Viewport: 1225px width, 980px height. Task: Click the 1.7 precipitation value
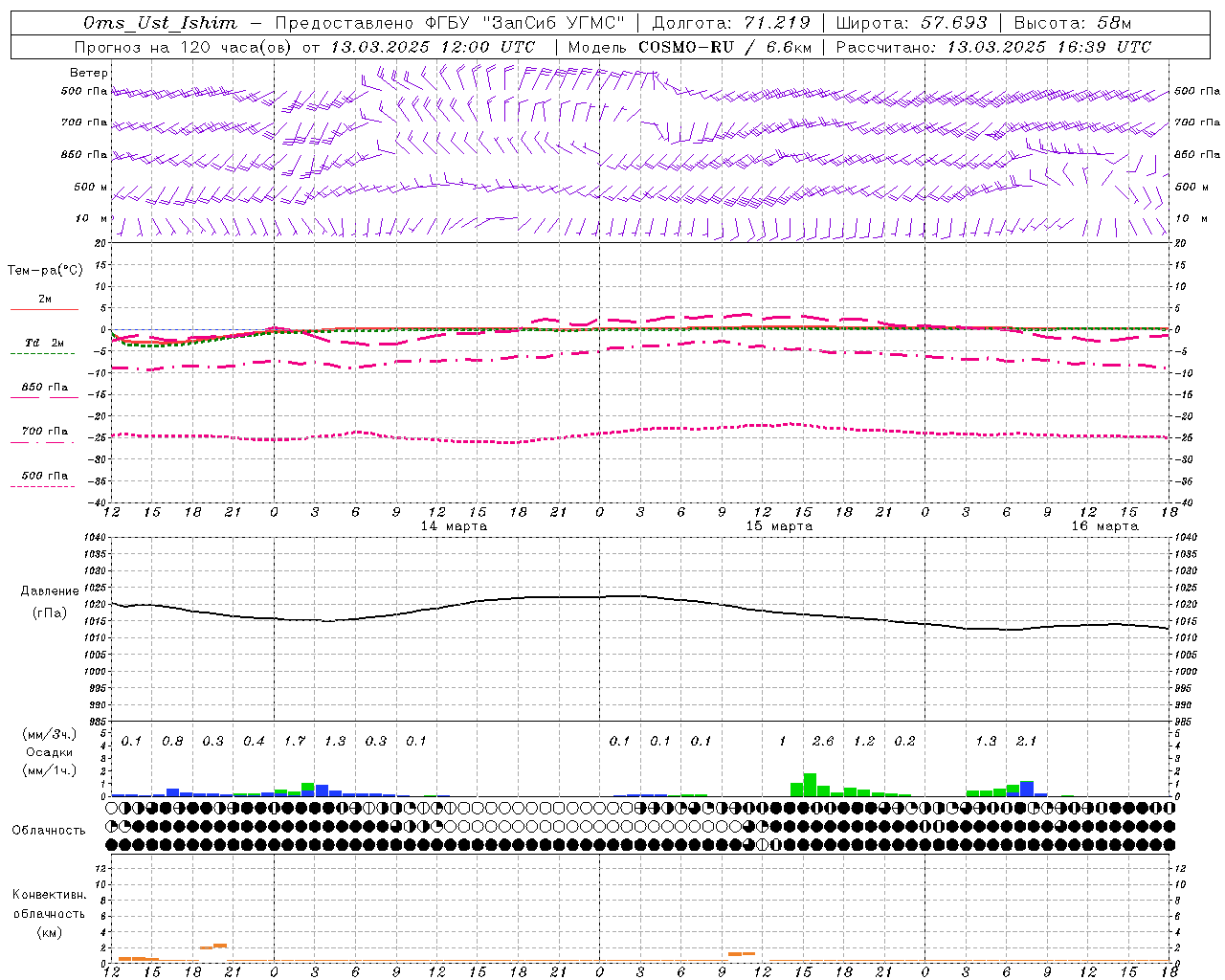(x=294, y=742)
